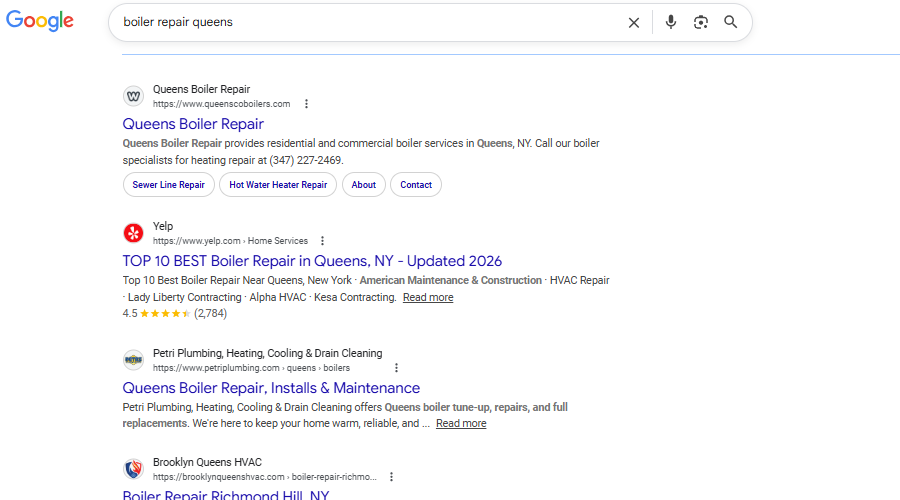
Task: Click the Yelp logo icon
Action: 133,233
